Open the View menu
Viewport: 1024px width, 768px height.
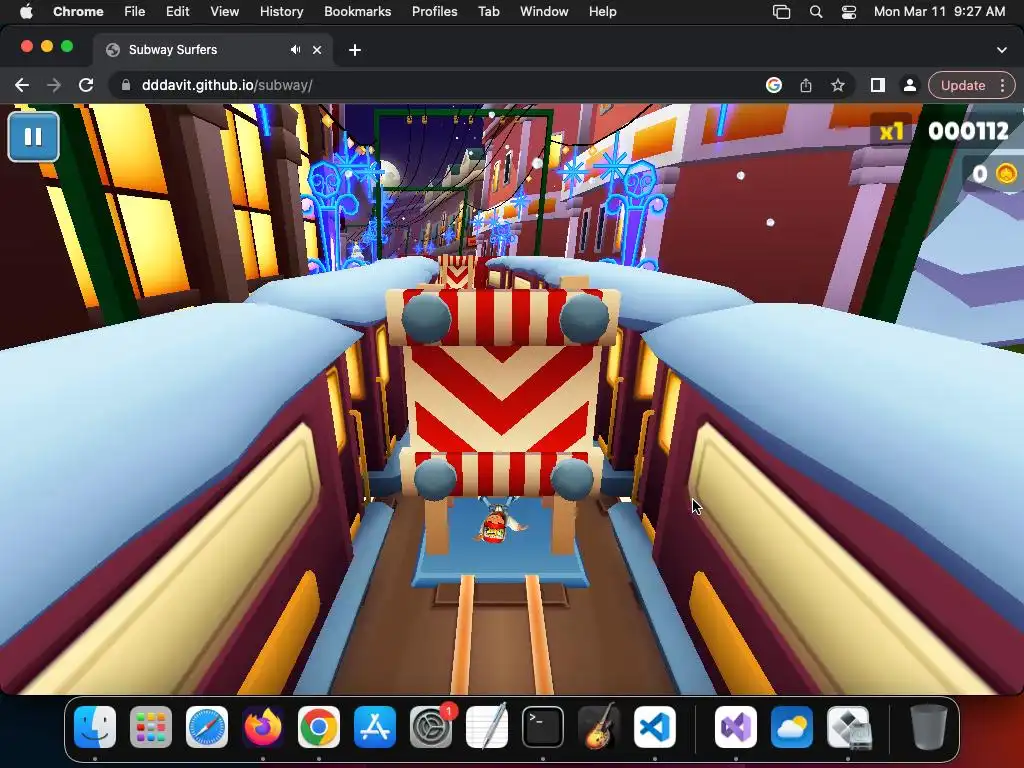pos(224,12)
